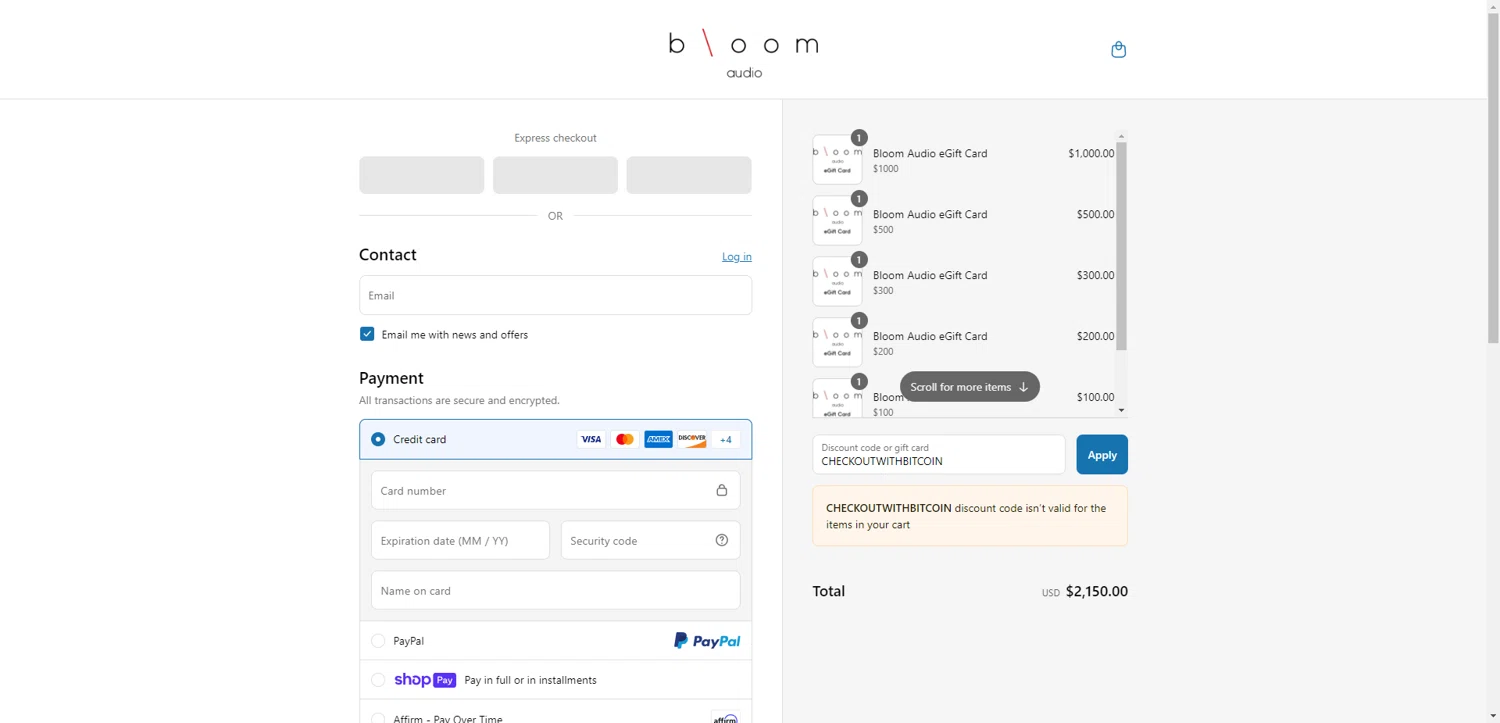Screen dimensions: 1500x723
Task: Toggle Email me with news and offers
Action: 367,334
